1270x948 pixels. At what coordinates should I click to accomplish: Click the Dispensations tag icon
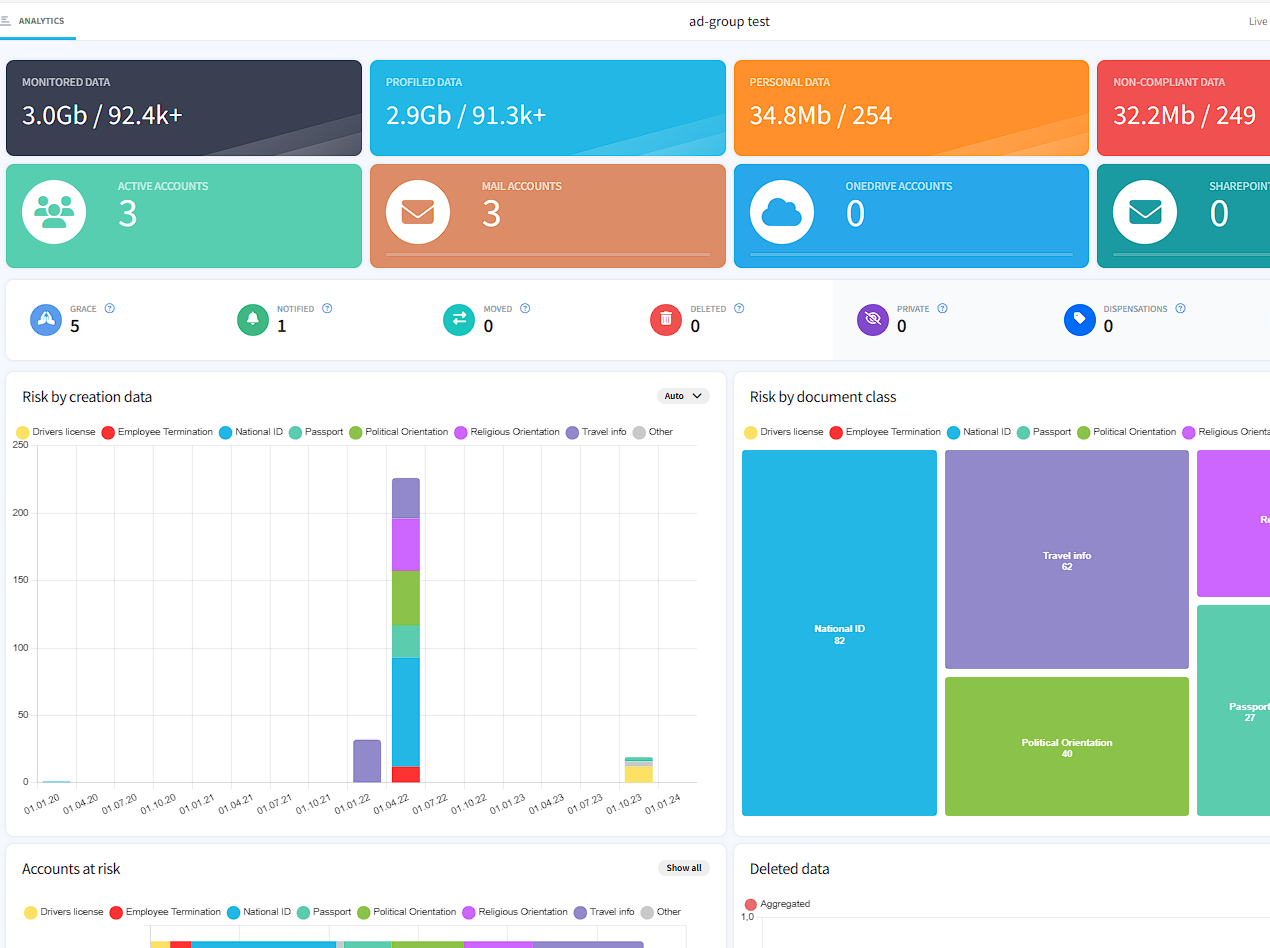(1080, 320)
